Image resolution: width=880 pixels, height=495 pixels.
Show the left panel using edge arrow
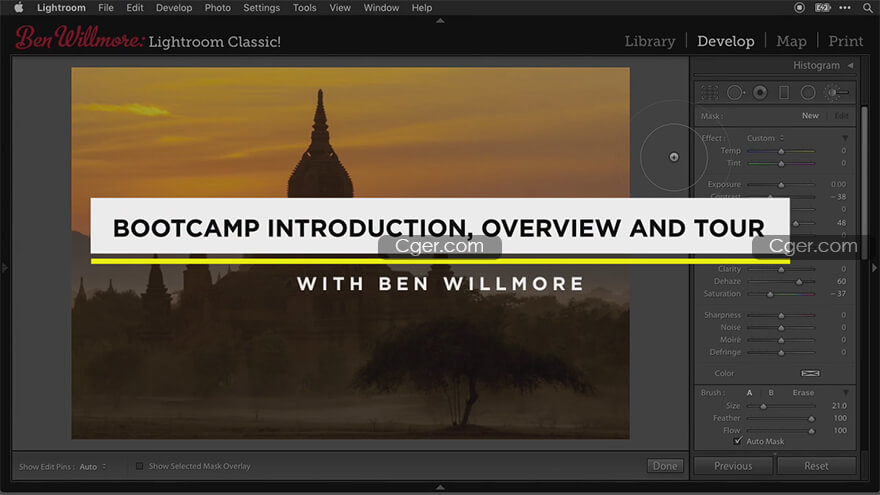pyautogui.click(x=5, y=268)
